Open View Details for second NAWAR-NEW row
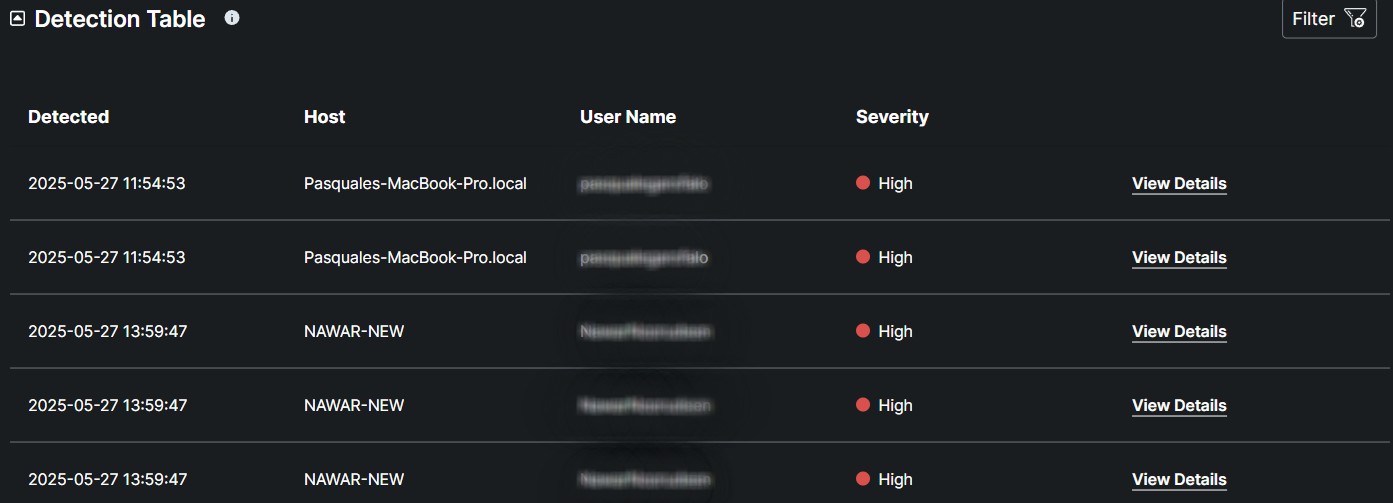This screenshot has height=503, width=1393. (x=1179, y=406)
